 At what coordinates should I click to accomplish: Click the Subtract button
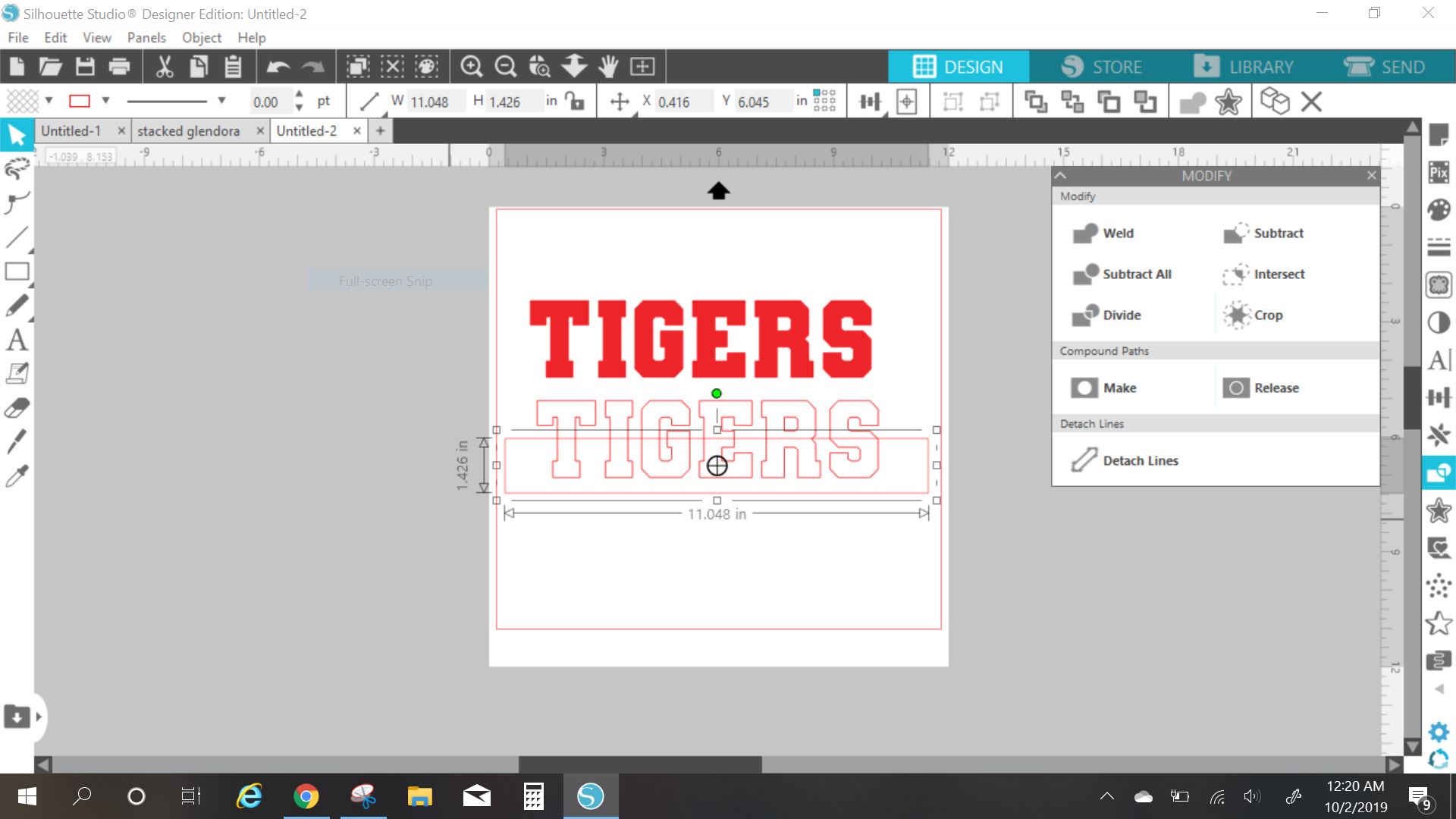pyautogui.click(x=1263, y=233)
